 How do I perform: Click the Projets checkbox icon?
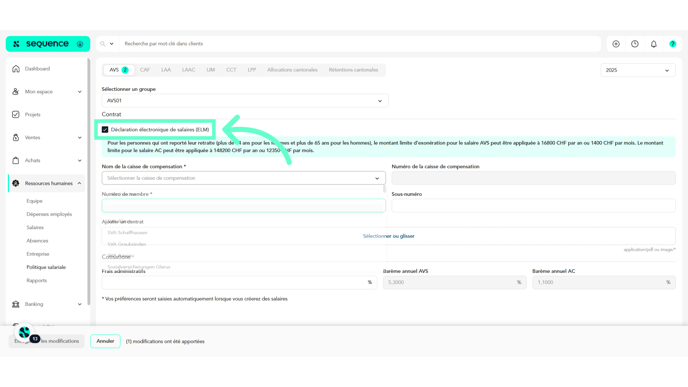[16, 115]
